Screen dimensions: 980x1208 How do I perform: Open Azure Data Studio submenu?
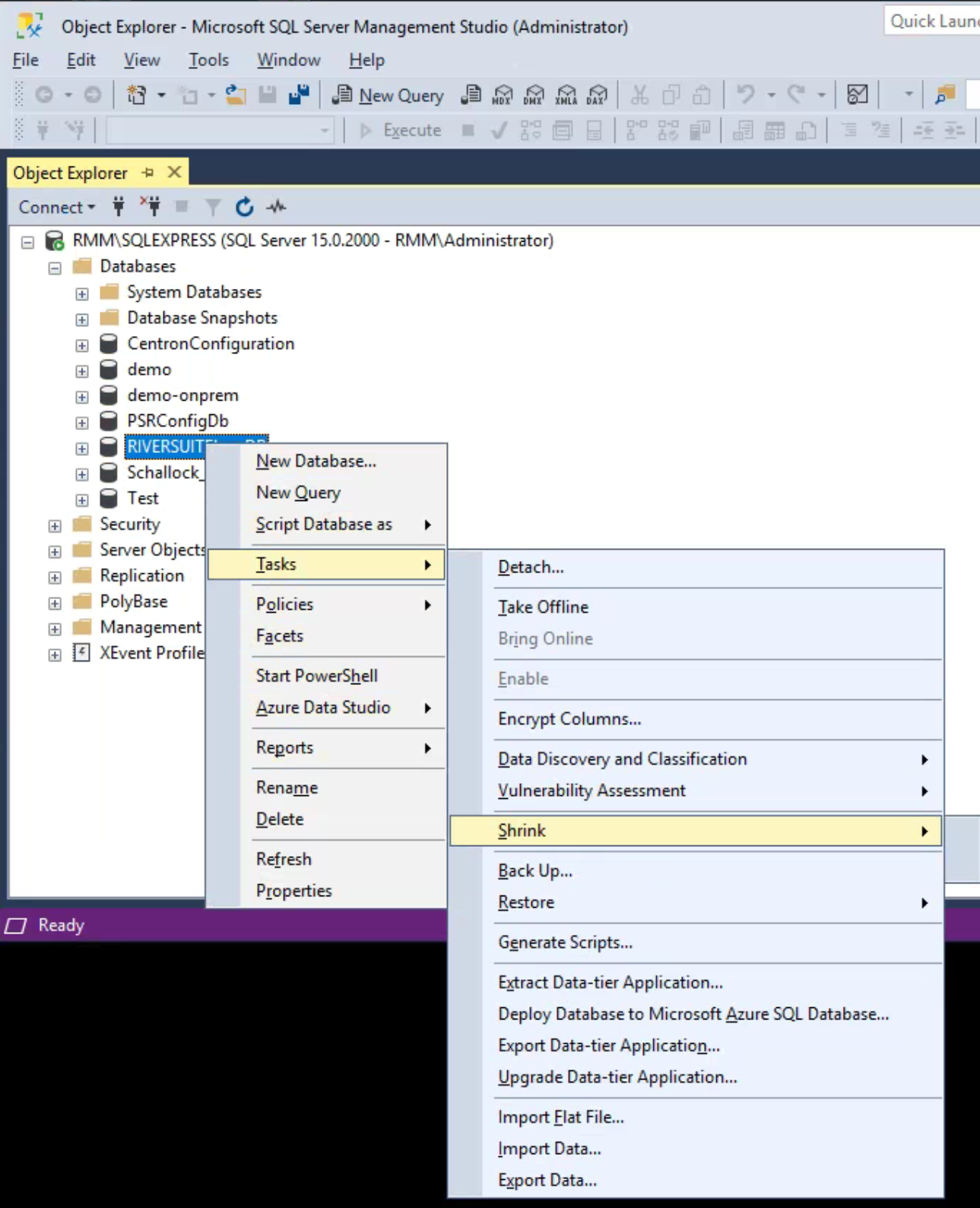[x=327, y=708]
